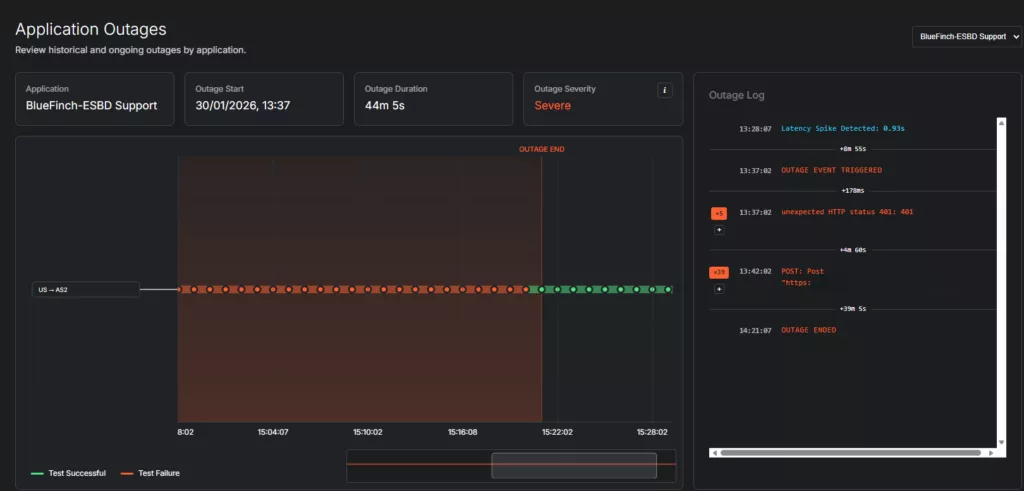Click the OUTAGE END marker label
This screenshot has width=1024, height=491.
click(x=541, y=150)
